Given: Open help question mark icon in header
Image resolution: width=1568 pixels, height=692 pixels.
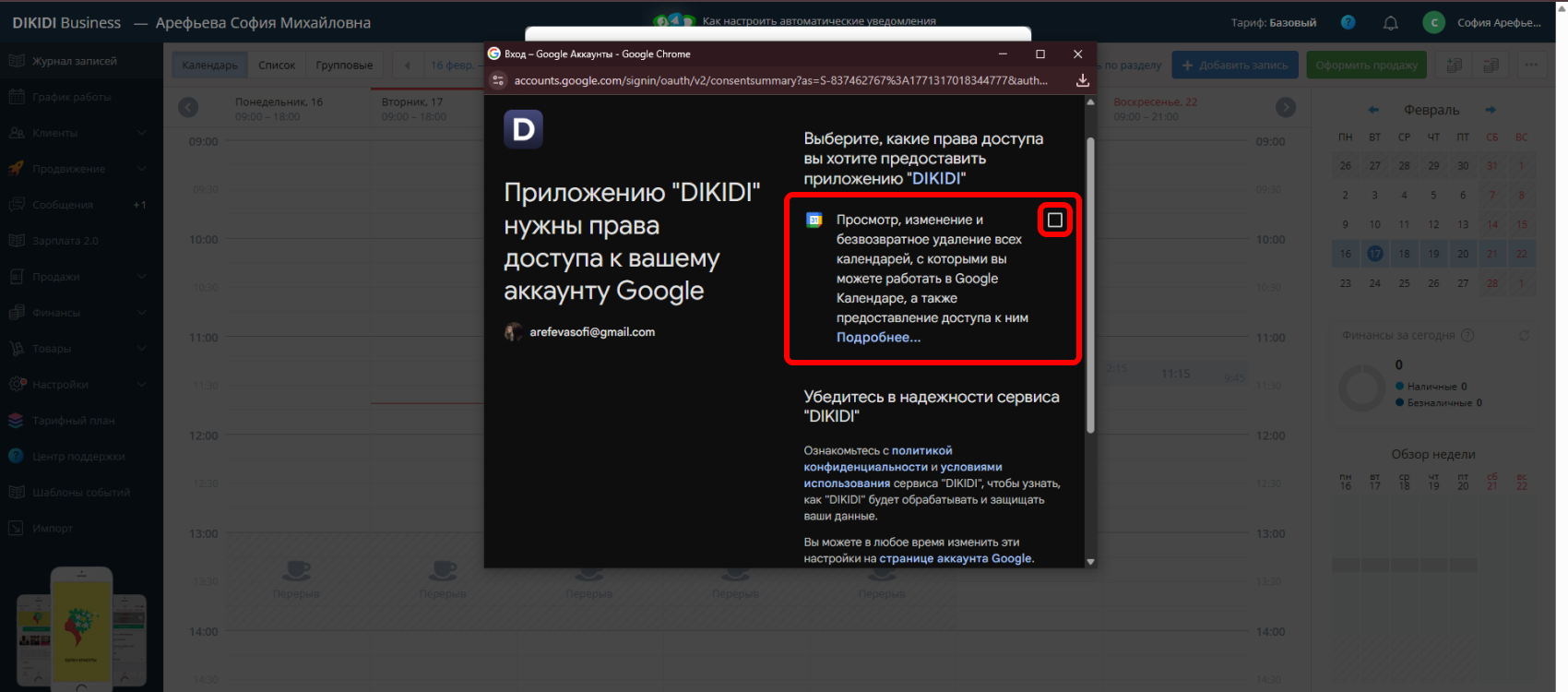Looking at the screenshot, I should [x=1348, y=22].
